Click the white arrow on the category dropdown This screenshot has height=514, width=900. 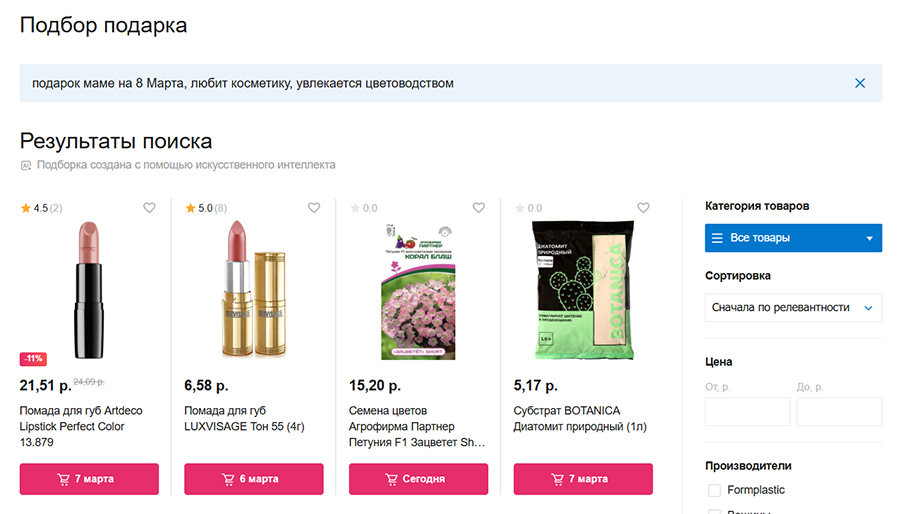(870, 238)
